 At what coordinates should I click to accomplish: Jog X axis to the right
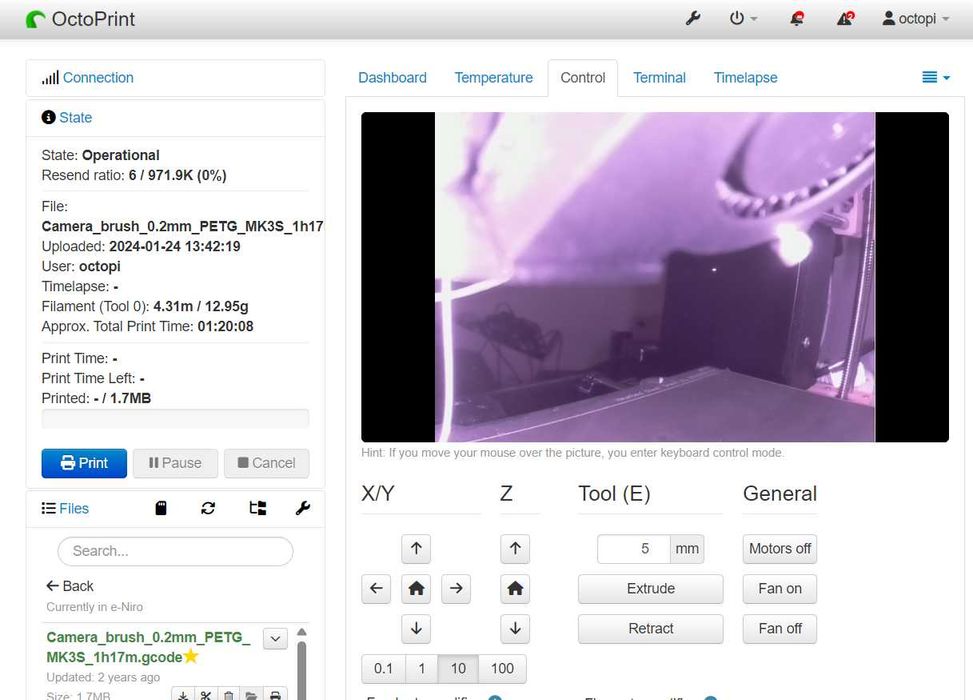456,588
